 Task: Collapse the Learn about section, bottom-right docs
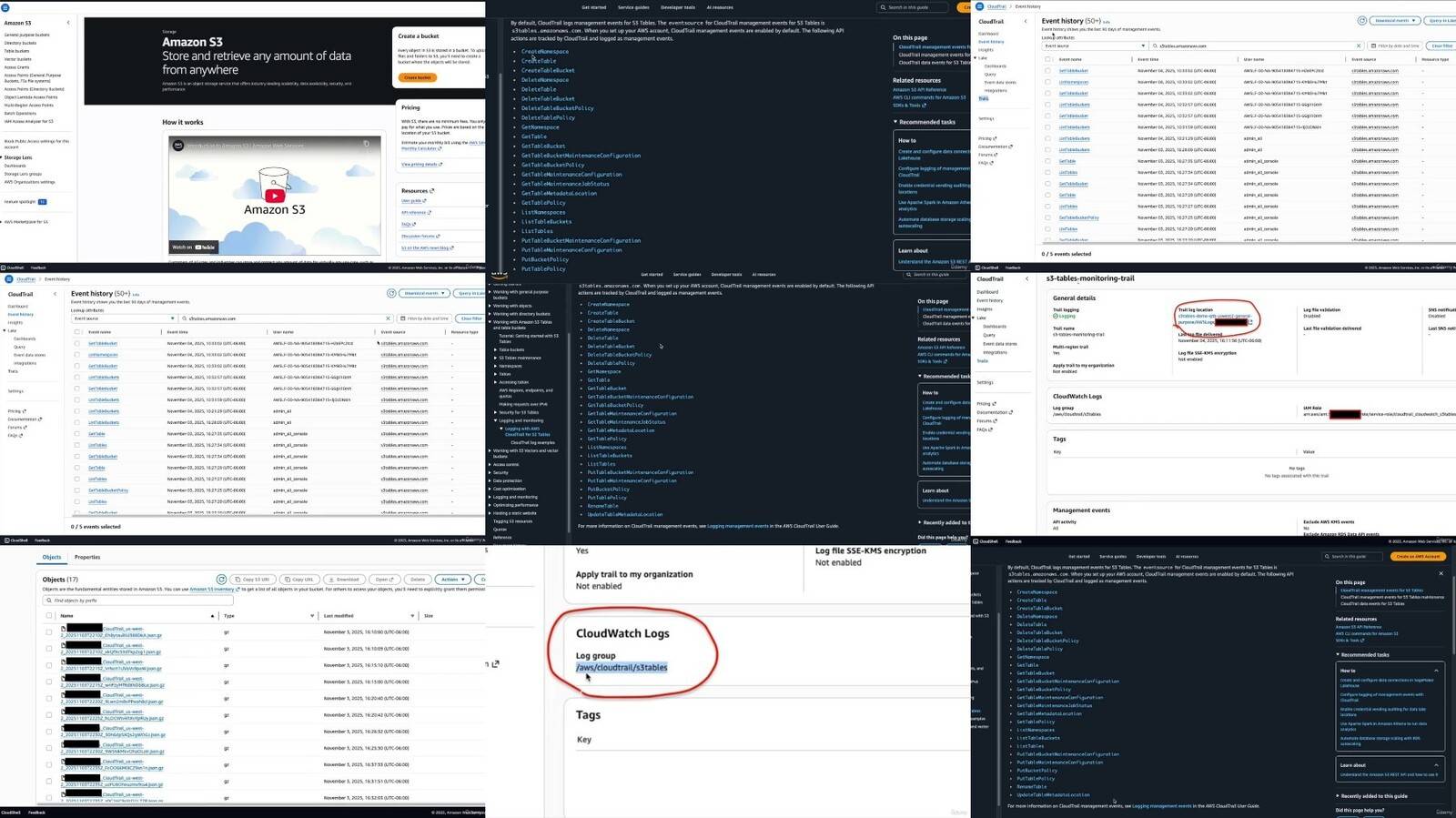(1437, 765)
